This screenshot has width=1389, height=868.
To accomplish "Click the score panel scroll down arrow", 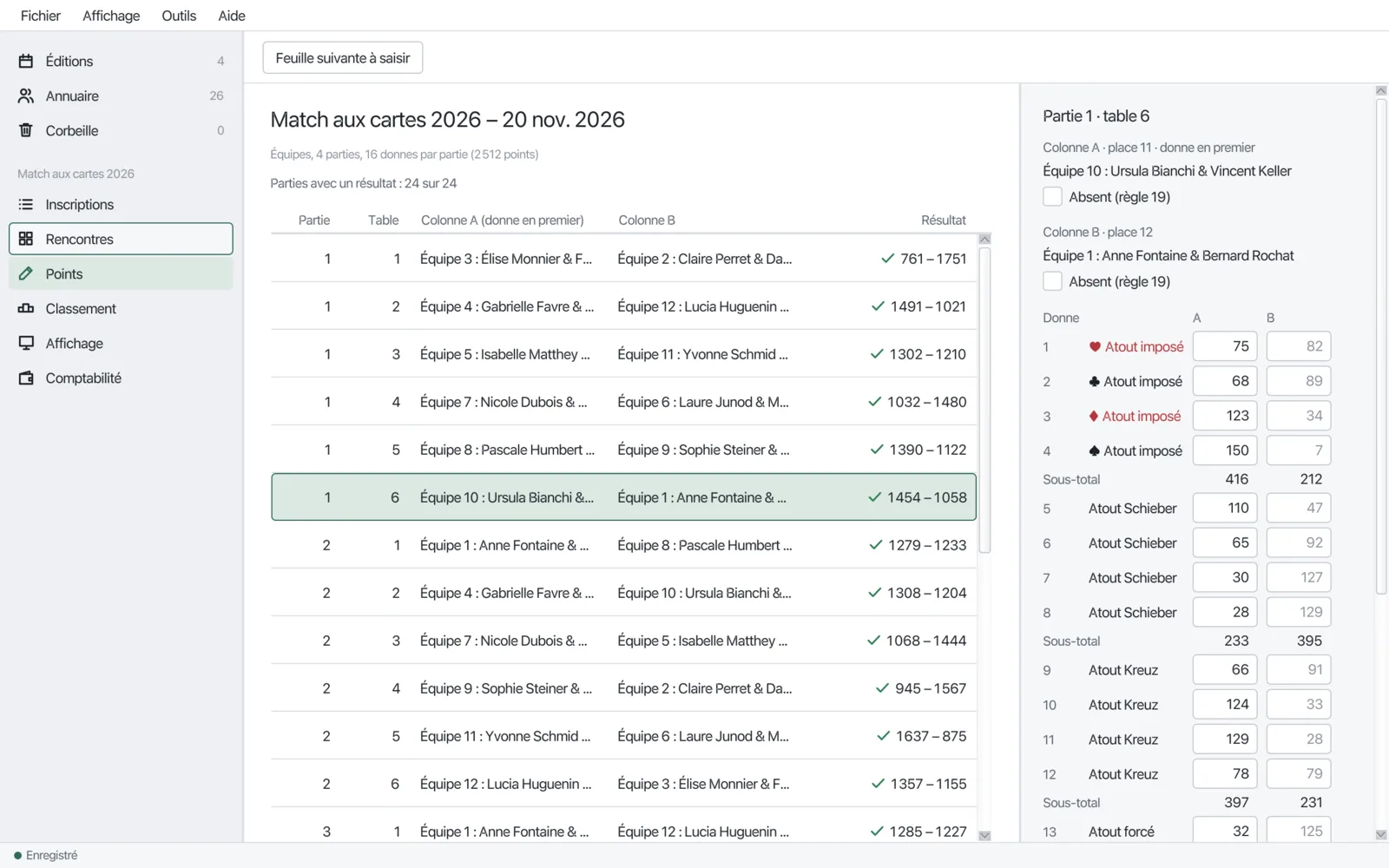I will pyautogui.click(x=1381, y=834).
